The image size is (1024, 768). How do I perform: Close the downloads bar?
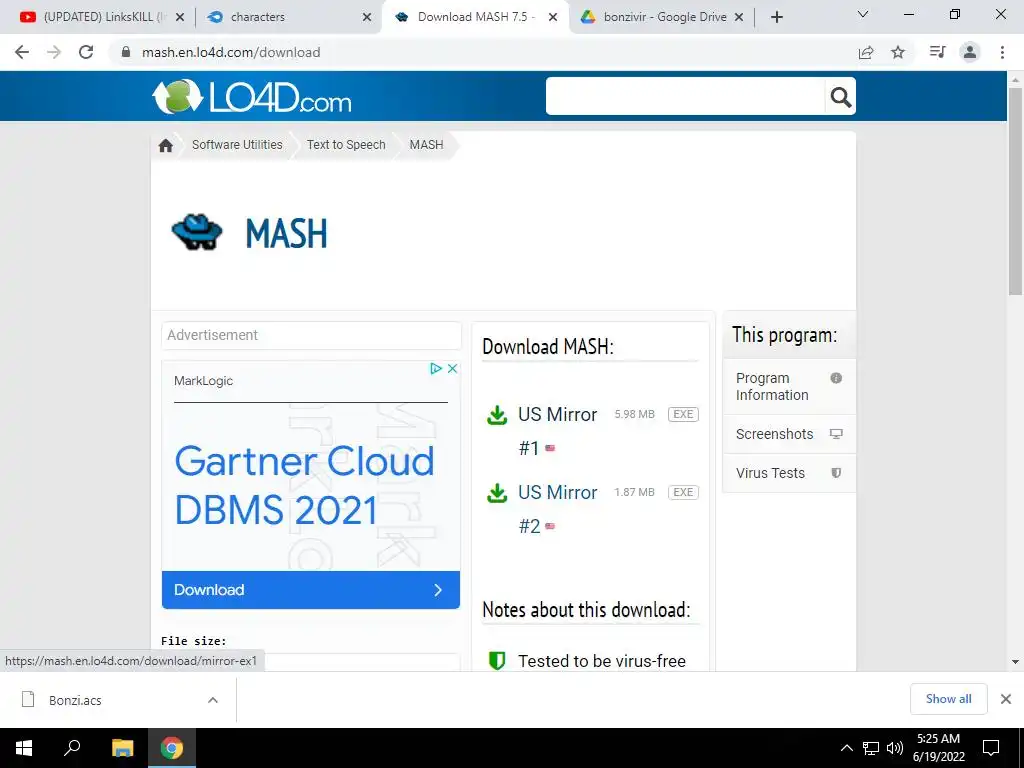click(1006, 699)
